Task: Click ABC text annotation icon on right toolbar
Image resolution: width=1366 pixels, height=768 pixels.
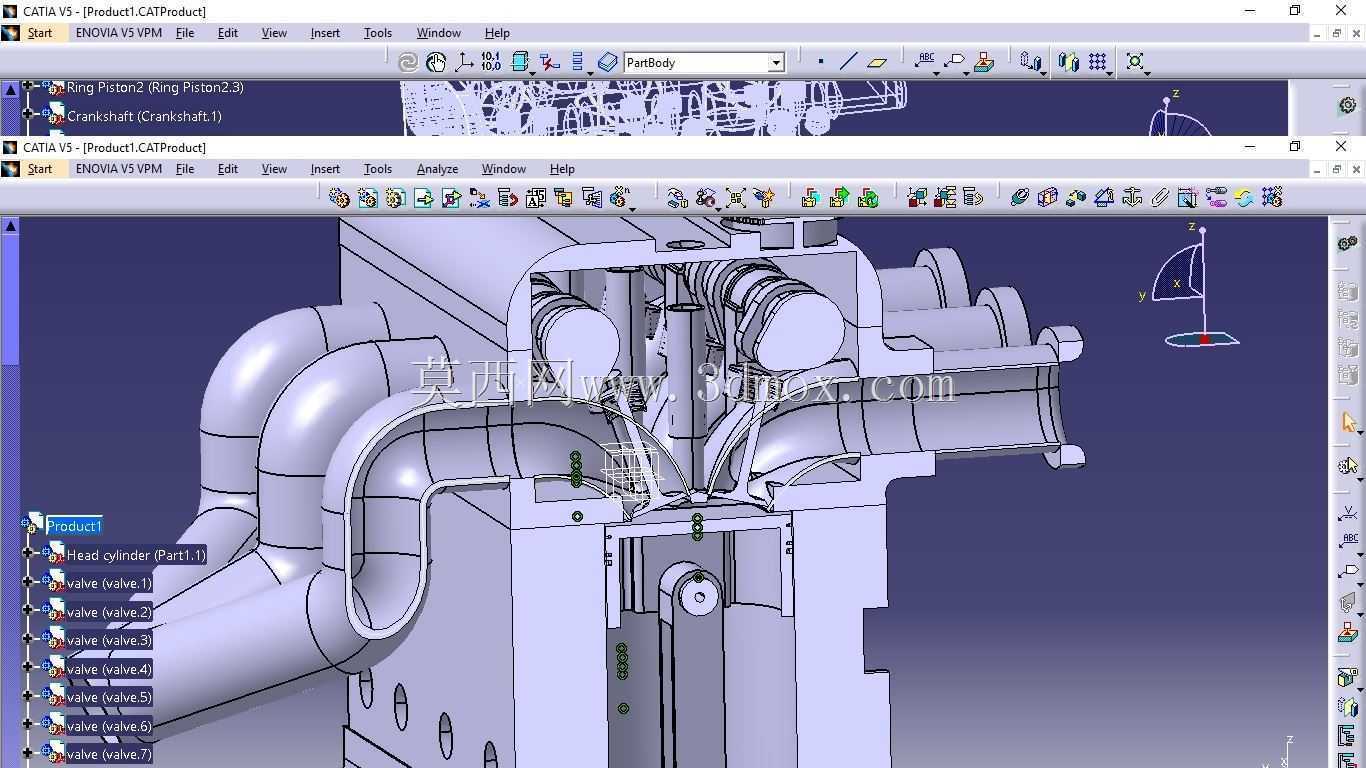Action: click(1348, 541)
